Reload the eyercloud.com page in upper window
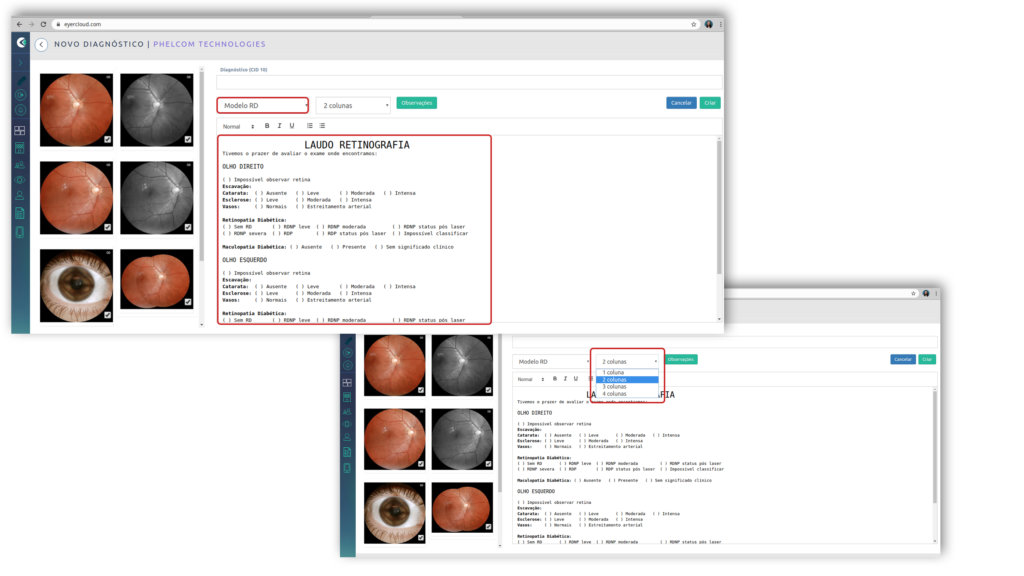Viewport: 1024px width, 576px height. (x=43, y=24)
